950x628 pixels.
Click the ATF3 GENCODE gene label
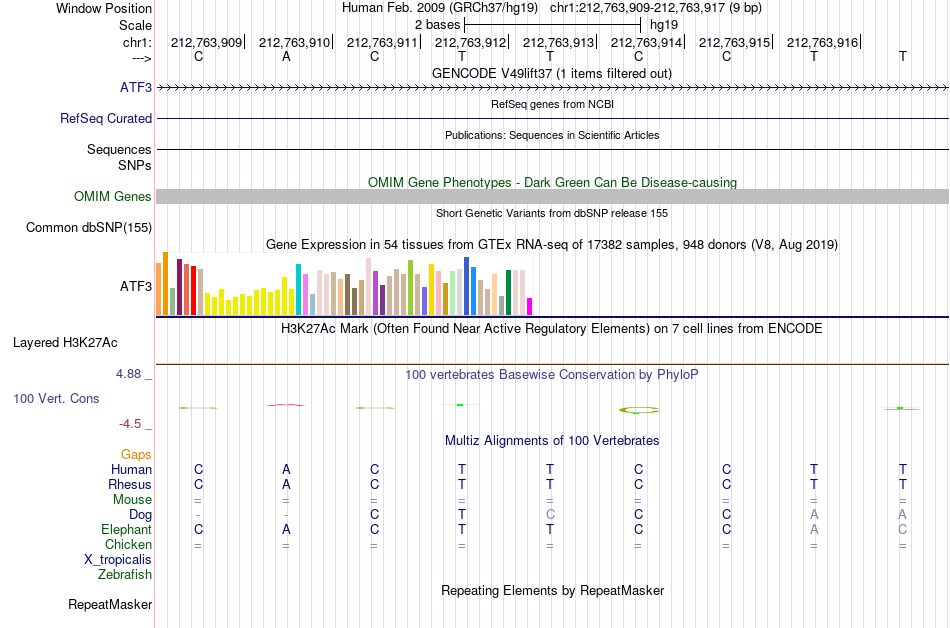pos(136,87)
